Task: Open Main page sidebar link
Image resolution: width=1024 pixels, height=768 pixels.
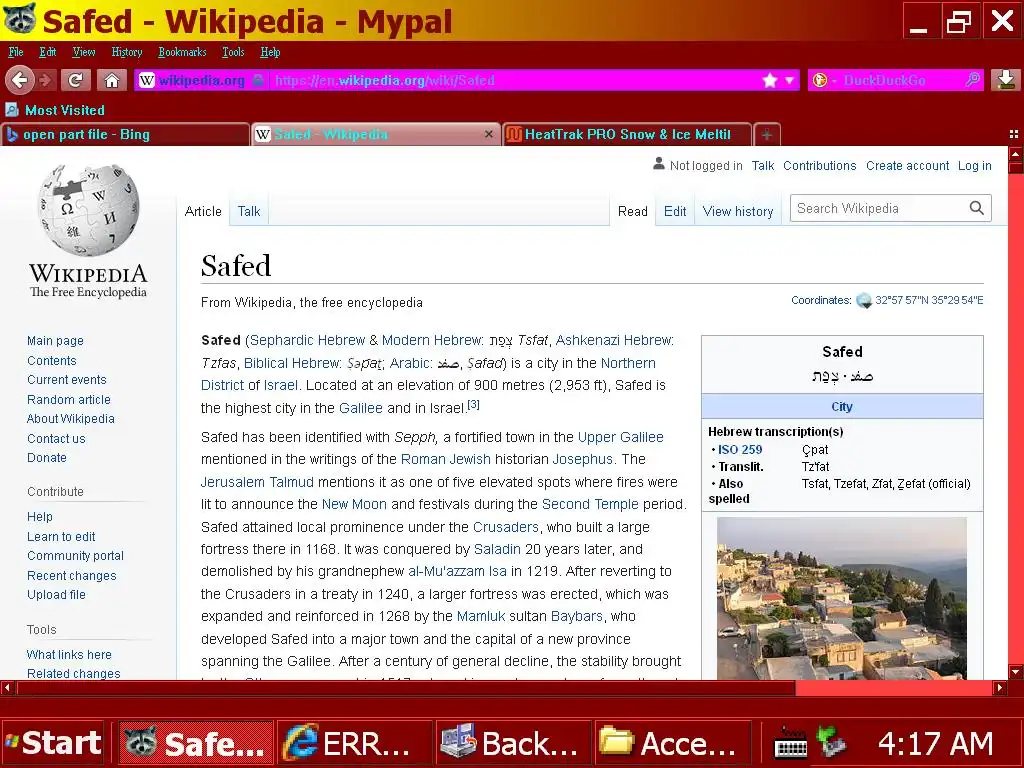Action: (56, 340)
